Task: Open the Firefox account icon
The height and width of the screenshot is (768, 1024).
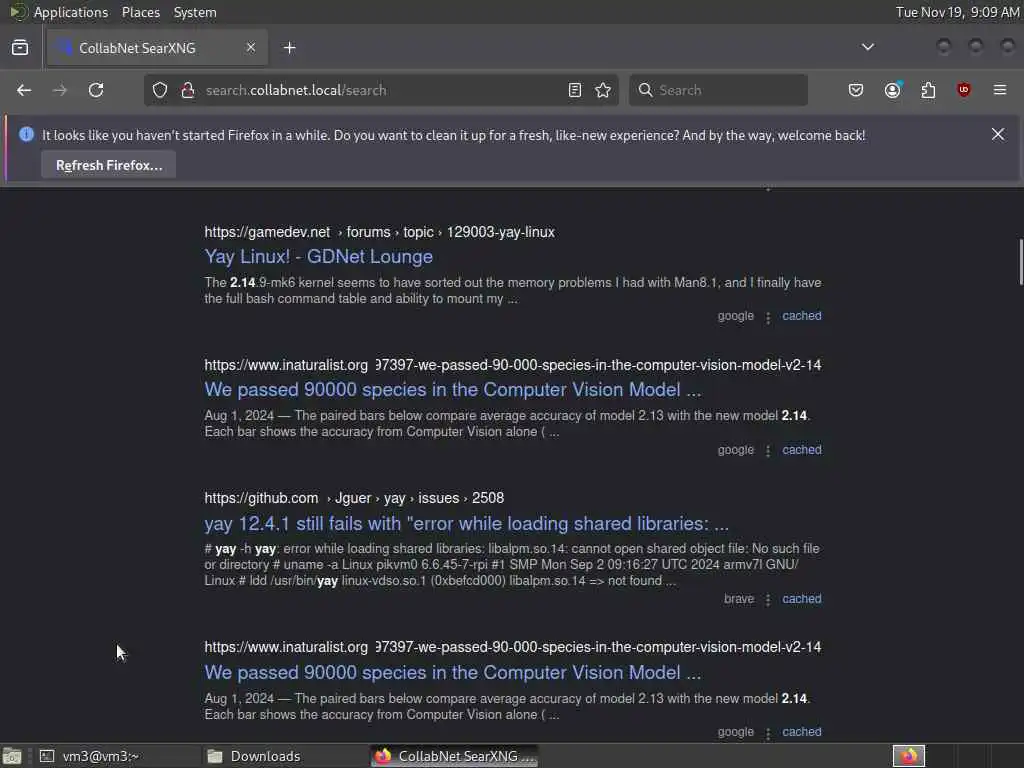Action: (x=893, y=90)
